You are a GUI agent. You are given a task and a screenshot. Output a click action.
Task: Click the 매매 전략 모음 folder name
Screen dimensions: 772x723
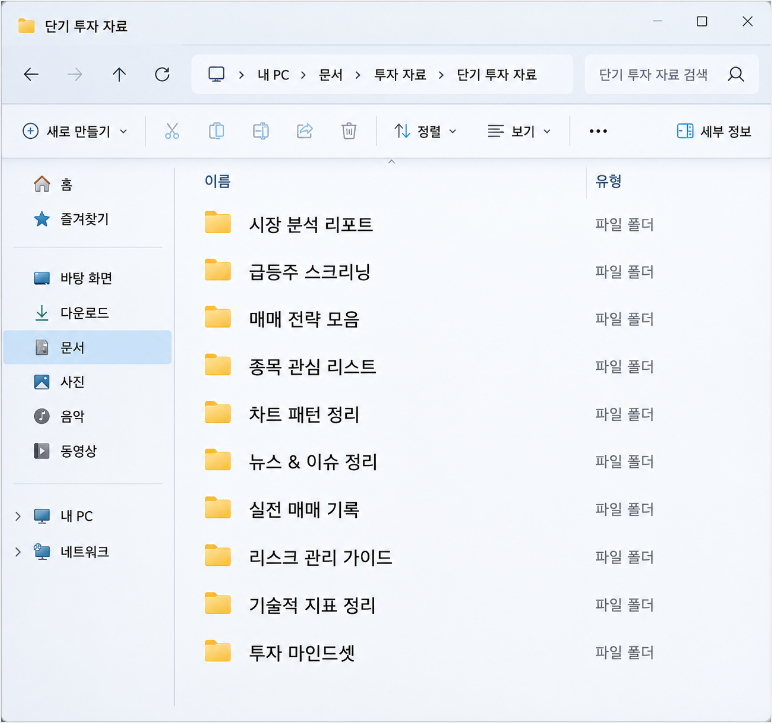click(304, 319)
